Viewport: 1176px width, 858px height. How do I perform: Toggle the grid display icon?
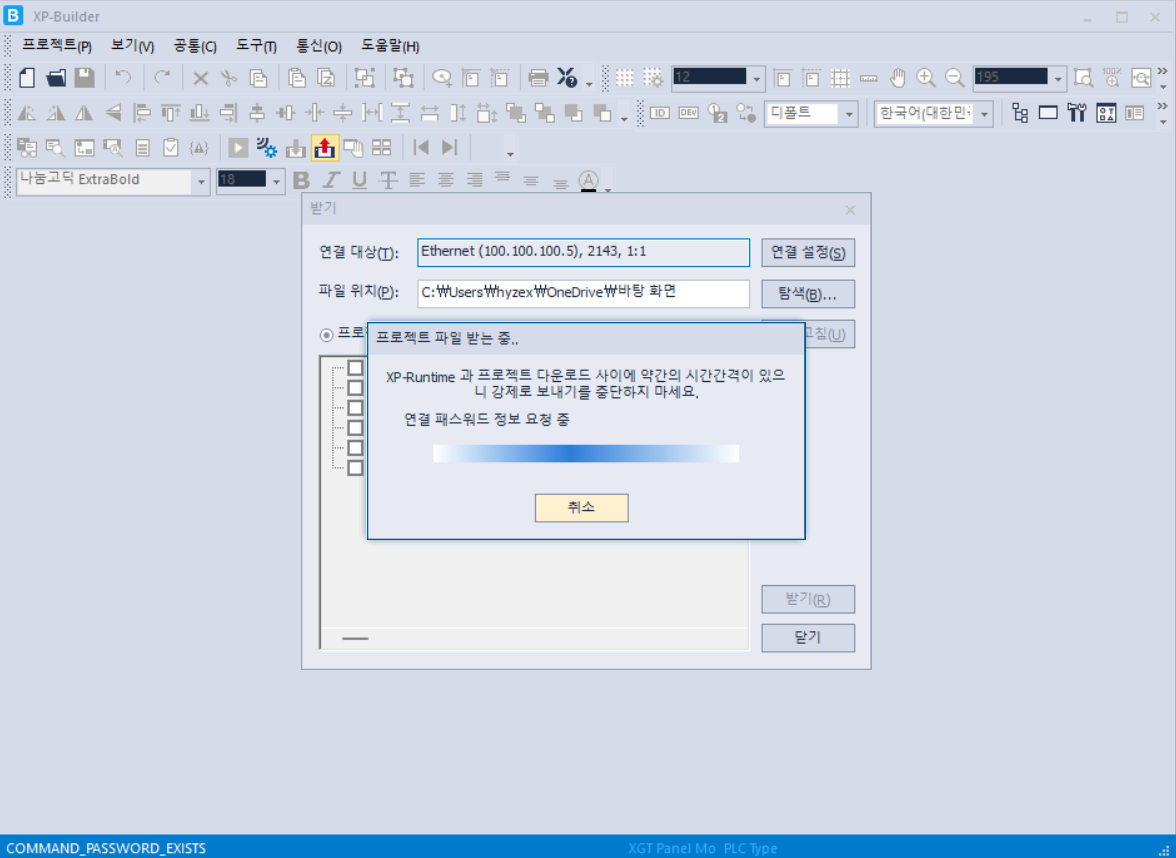point(625,78)
